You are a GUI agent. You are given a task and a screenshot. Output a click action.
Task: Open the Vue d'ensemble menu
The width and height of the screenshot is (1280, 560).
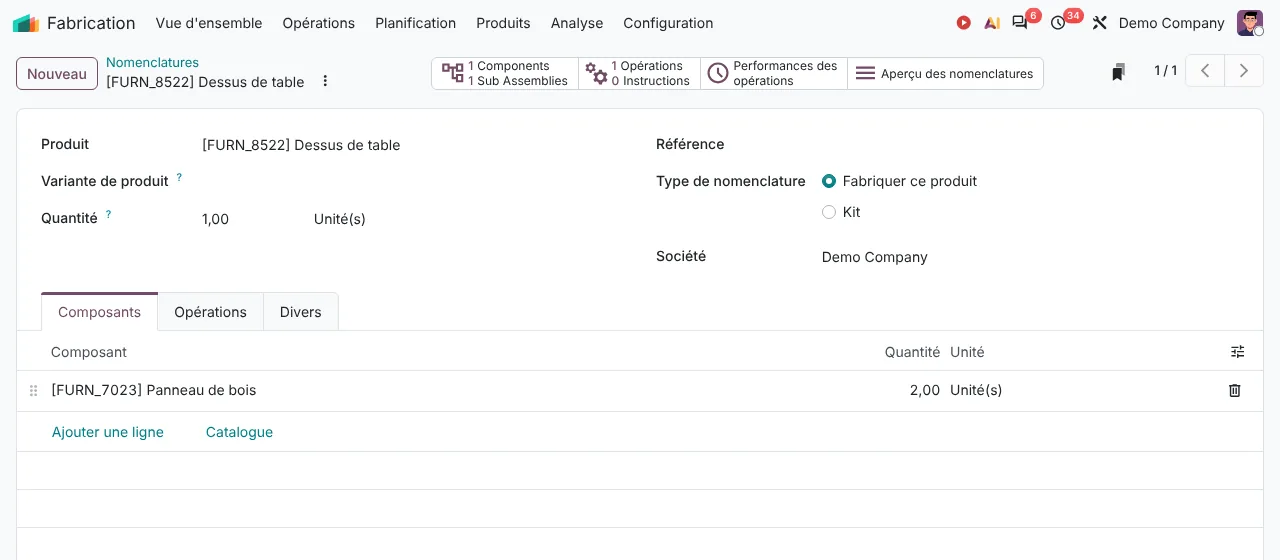point(209,23)
